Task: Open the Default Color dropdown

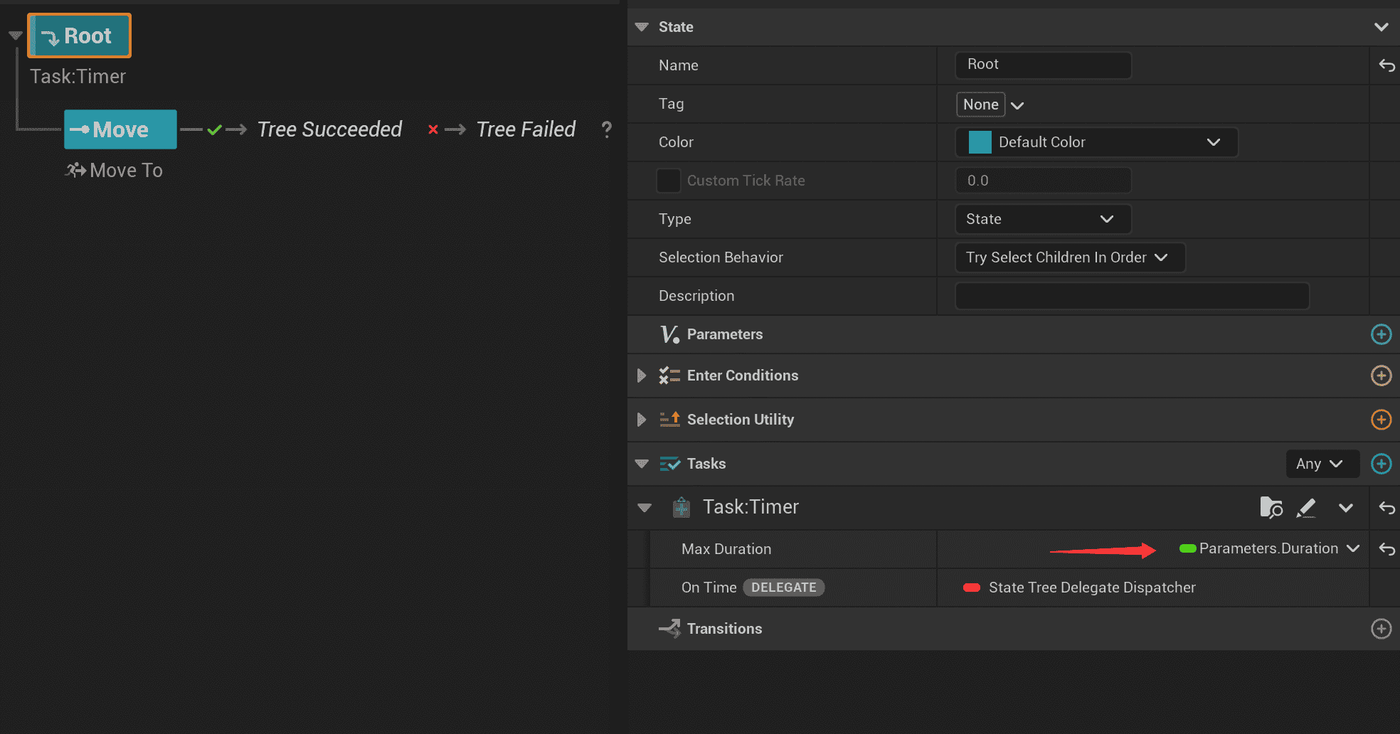Action: point(1096,142)
